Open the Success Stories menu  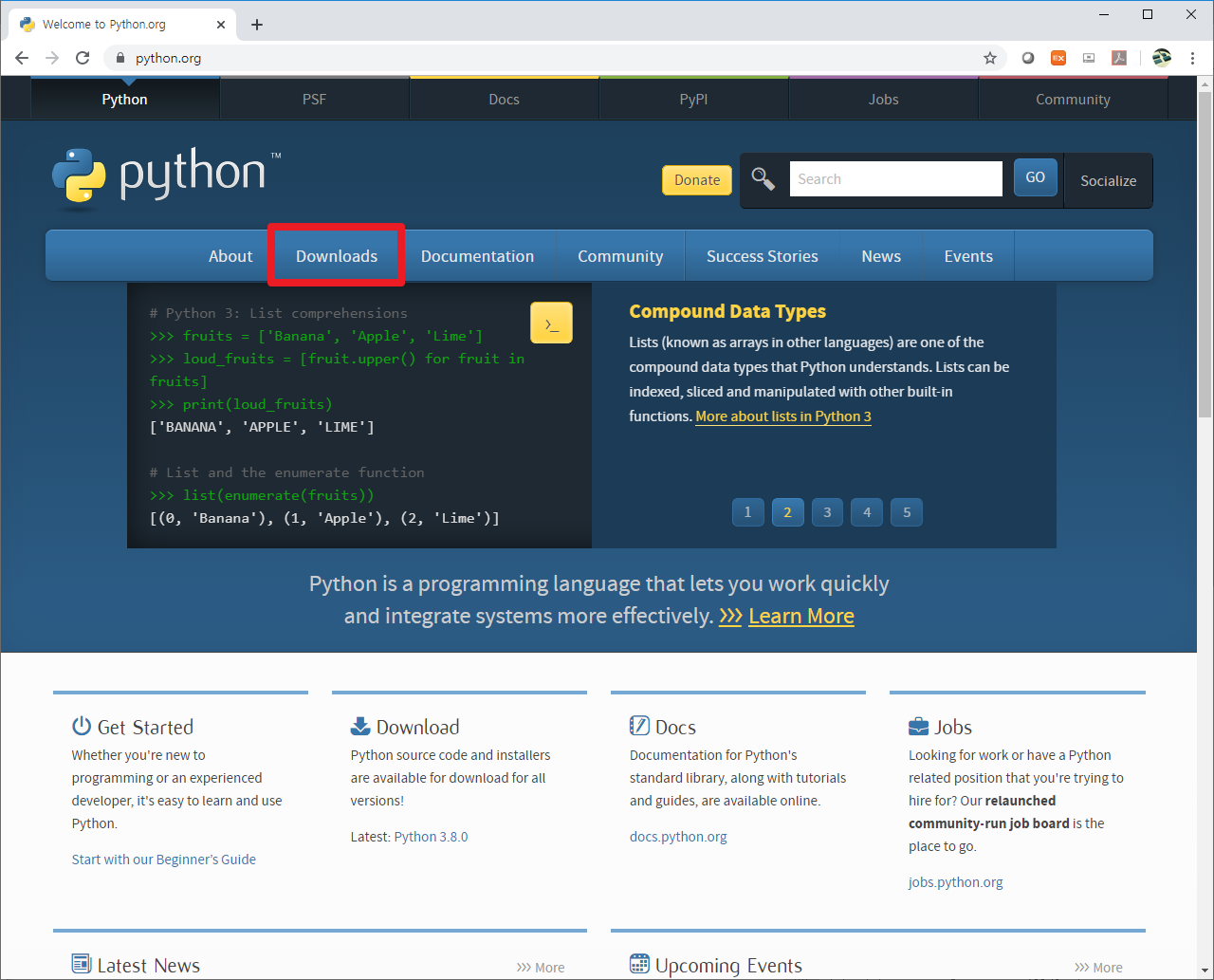[763, 256]
